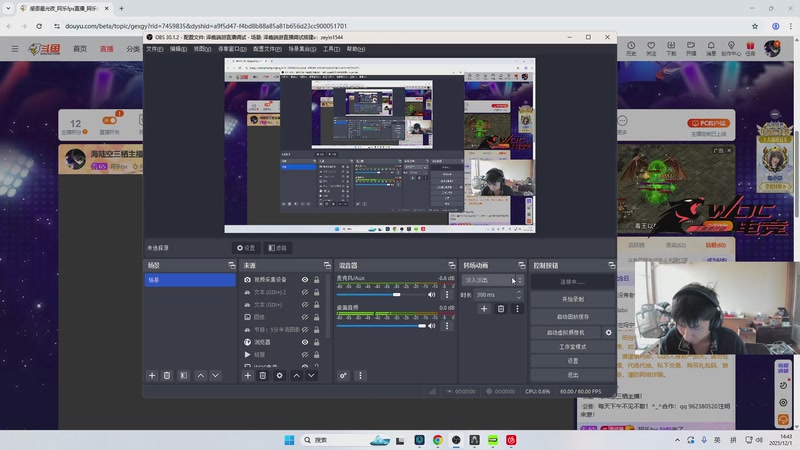Open the scene transition type dropdown
The height and width of the screenshot is (450, 800).
click(492, 280)
